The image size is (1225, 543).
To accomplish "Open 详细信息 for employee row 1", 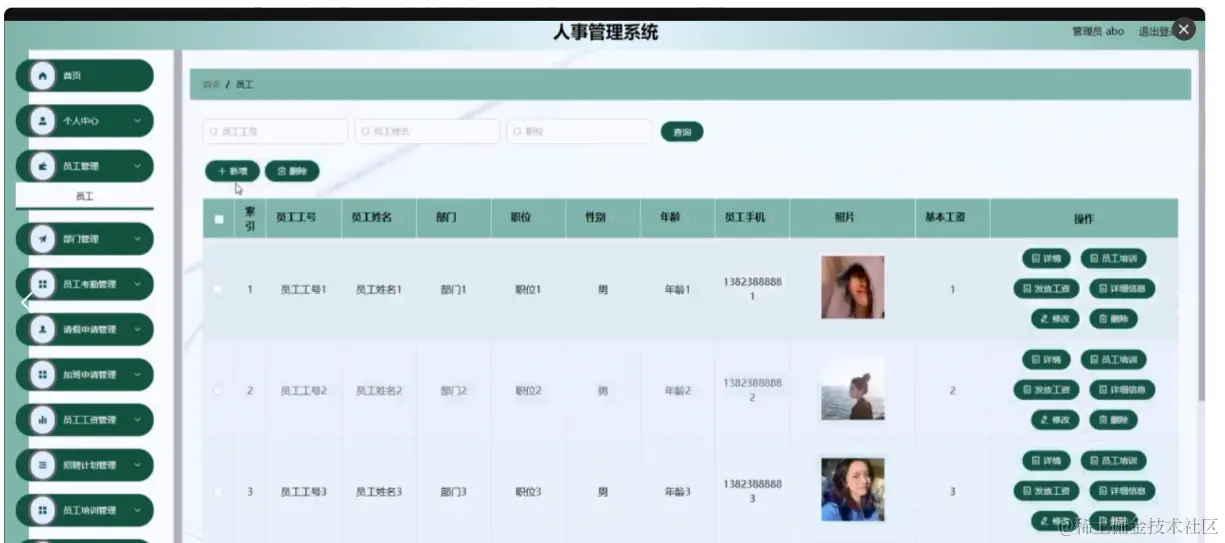I will (1122, 289).
